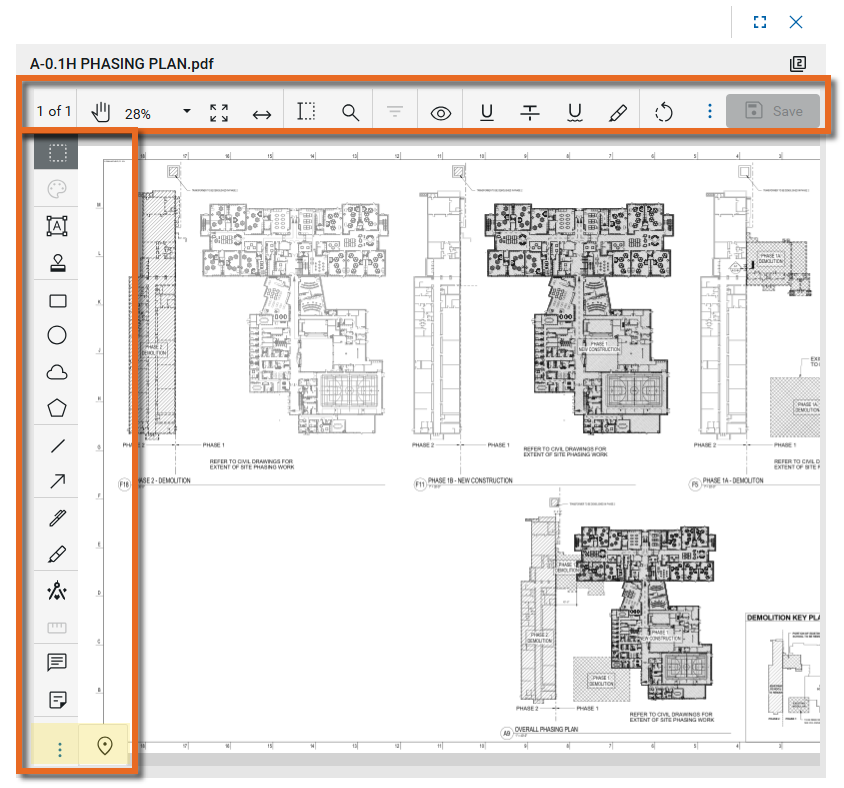Select the cloud shape markup tool
Screen dimensions: 844x788
pyautogui.click(x=57, y=372)
